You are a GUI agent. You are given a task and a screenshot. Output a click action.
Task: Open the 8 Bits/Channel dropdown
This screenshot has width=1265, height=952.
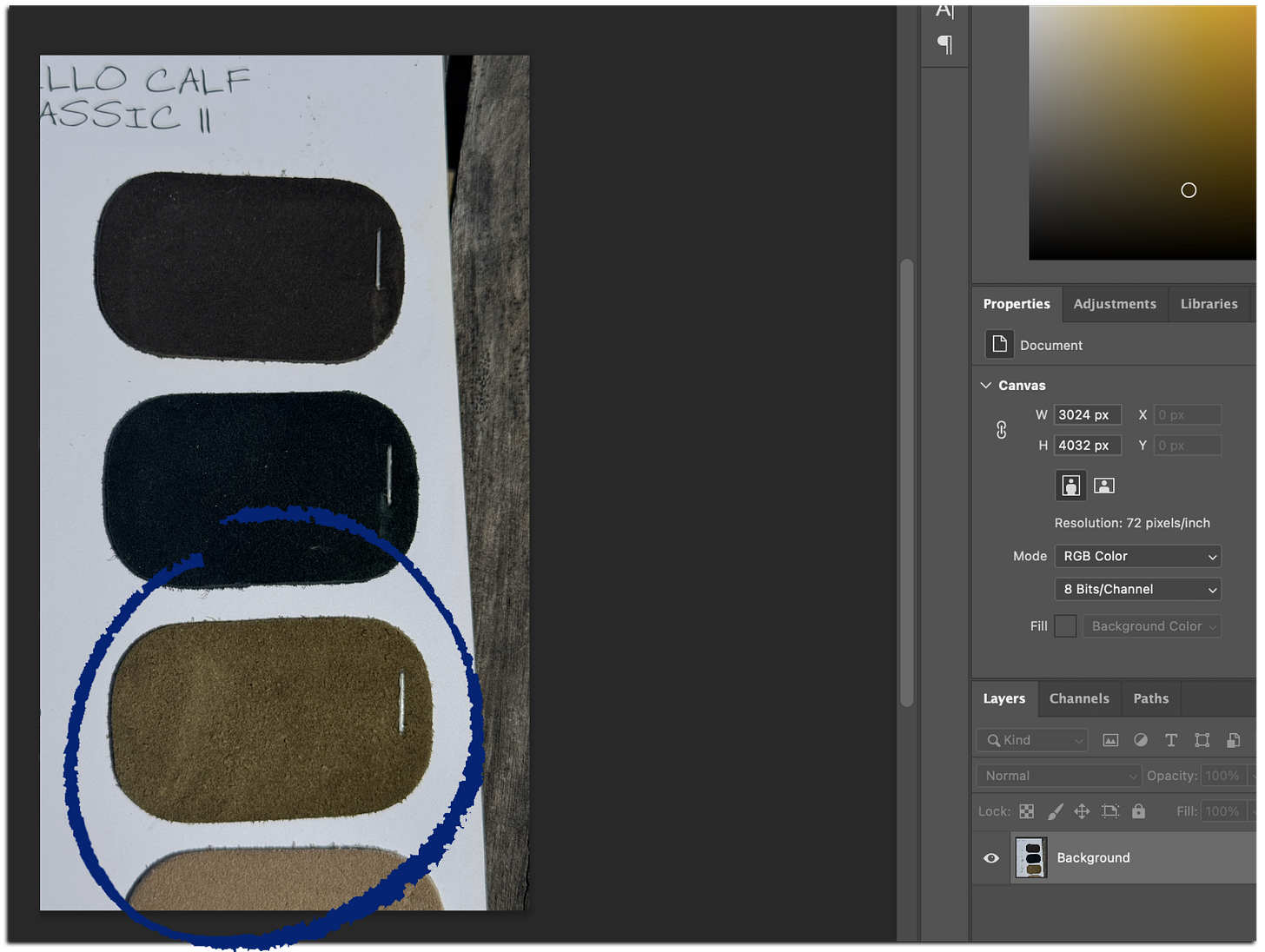coord(1138,589)
